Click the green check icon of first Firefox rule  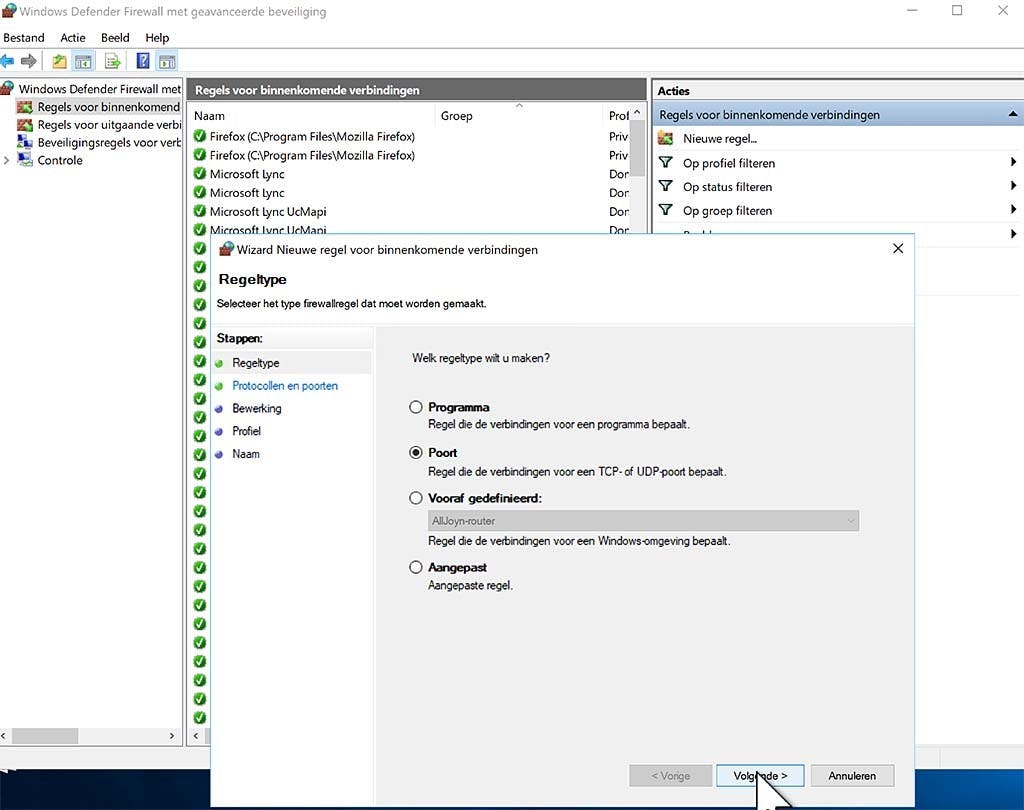200,136
